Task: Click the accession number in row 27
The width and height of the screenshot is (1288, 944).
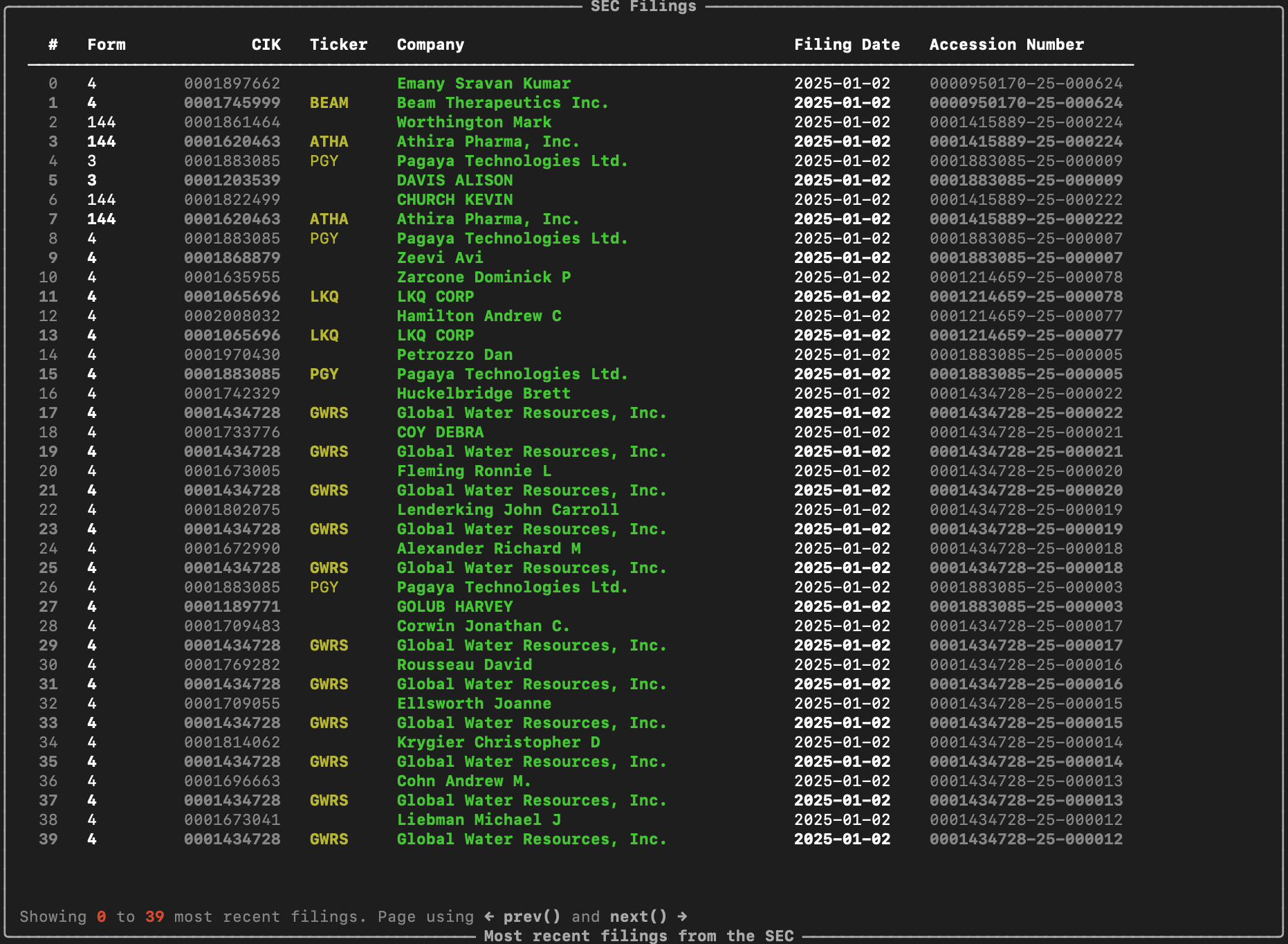Action: 1026,606
